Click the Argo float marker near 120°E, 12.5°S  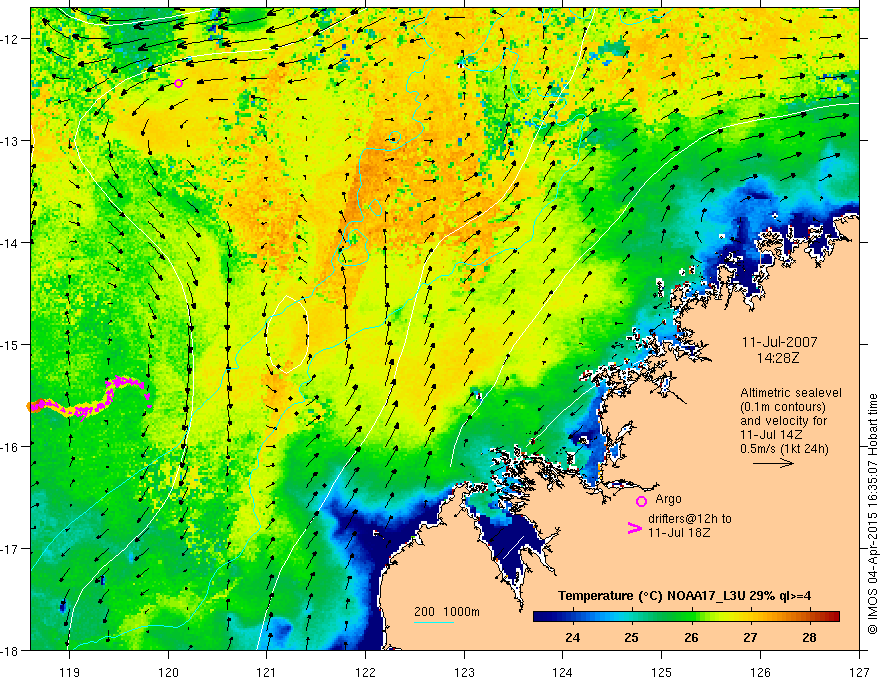(x=178, y=84)
